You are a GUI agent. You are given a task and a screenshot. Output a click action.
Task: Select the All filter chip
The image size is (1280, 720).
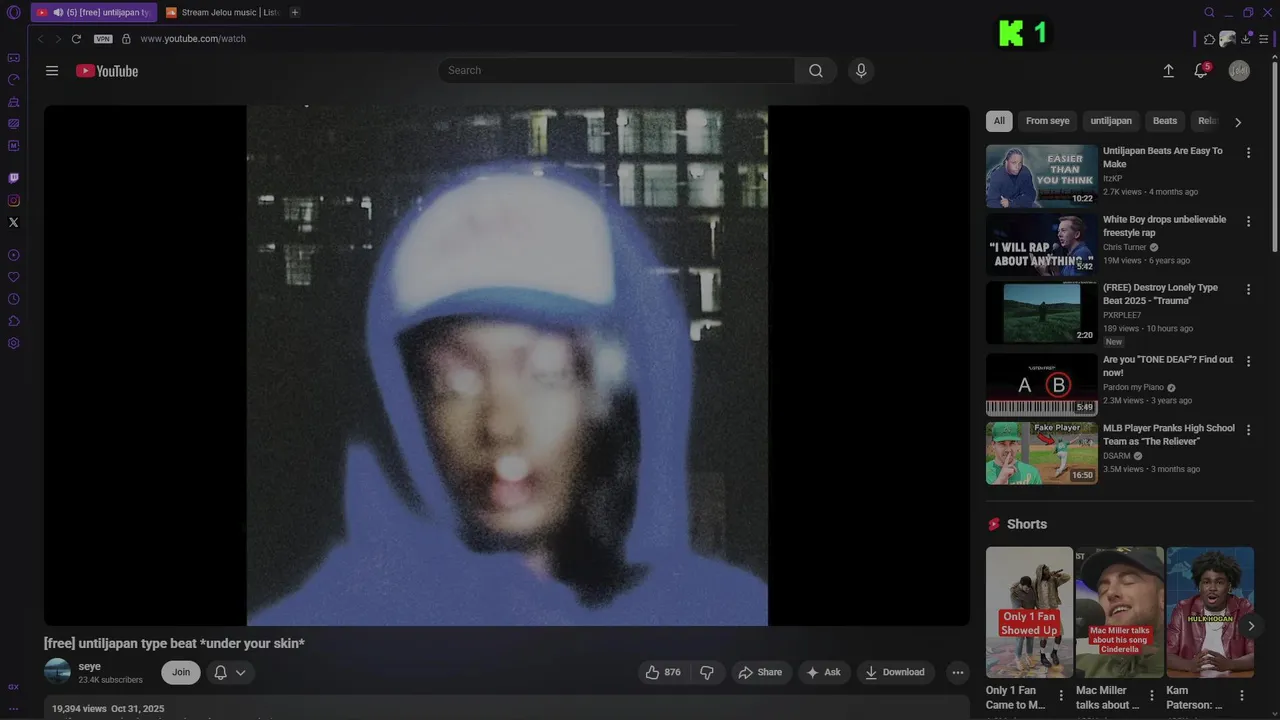tap(999, 121)
